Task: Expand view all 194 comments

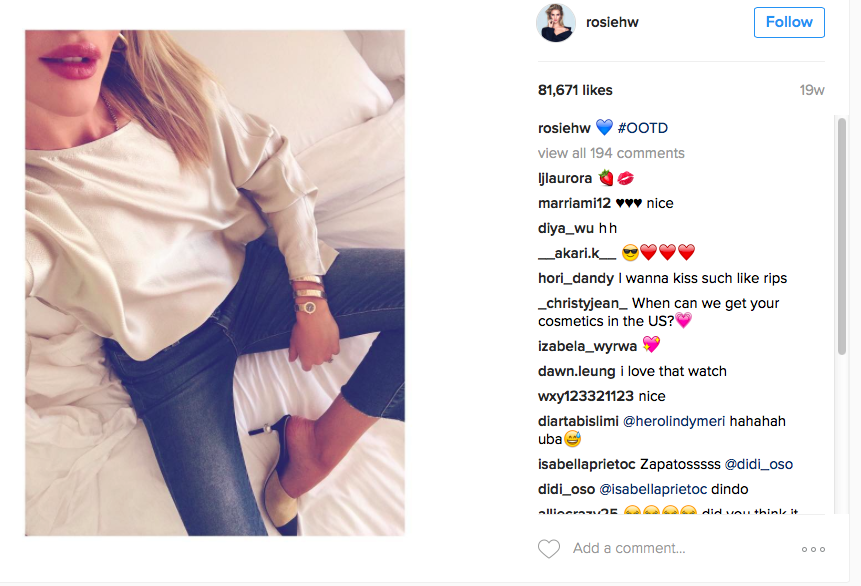Action: point(611,153)
